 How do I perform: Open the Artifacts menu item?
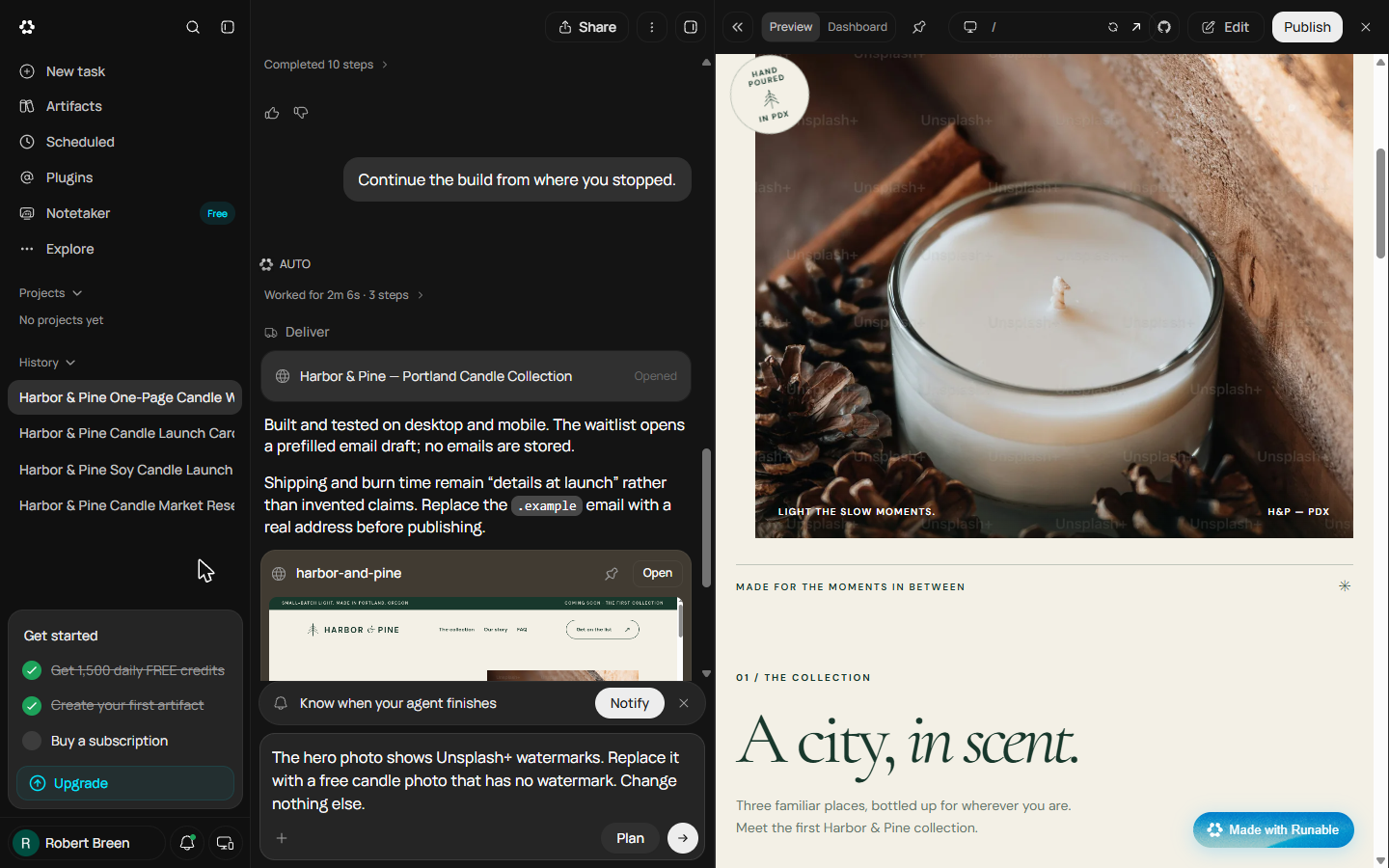pos(73,106)
